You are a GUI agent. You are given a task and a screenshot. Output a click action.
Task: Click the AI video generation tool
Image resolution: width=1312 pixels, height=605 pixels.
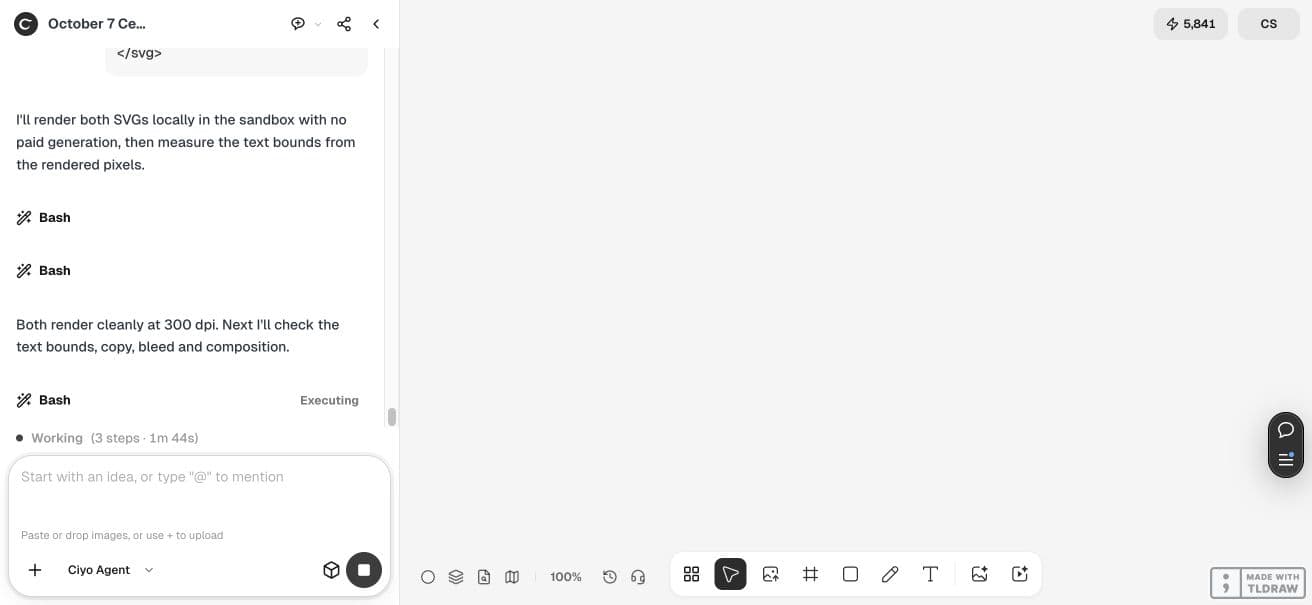1020,574
